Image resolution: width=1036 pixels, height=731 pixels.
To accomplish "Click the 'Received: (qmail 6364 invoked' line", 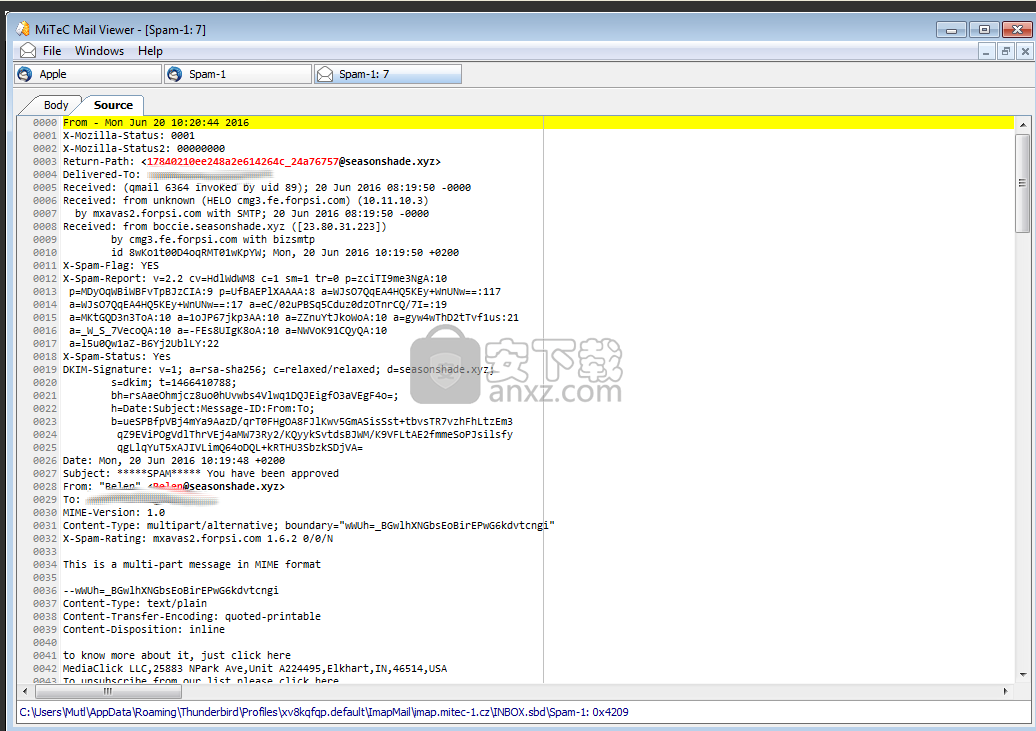I will coord(267,188).
